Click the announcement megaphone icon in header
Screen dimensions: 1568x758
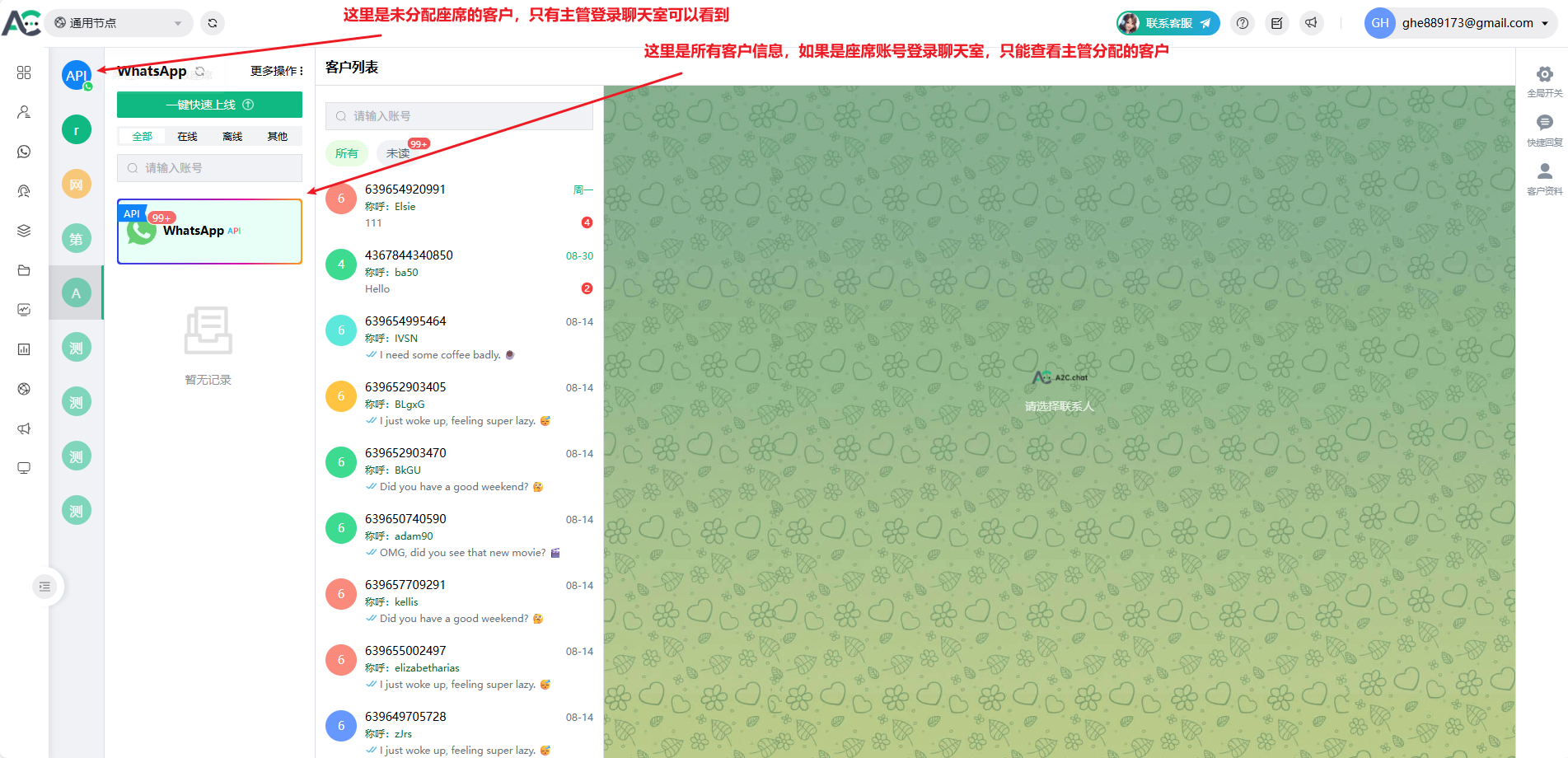(1311, 23)
